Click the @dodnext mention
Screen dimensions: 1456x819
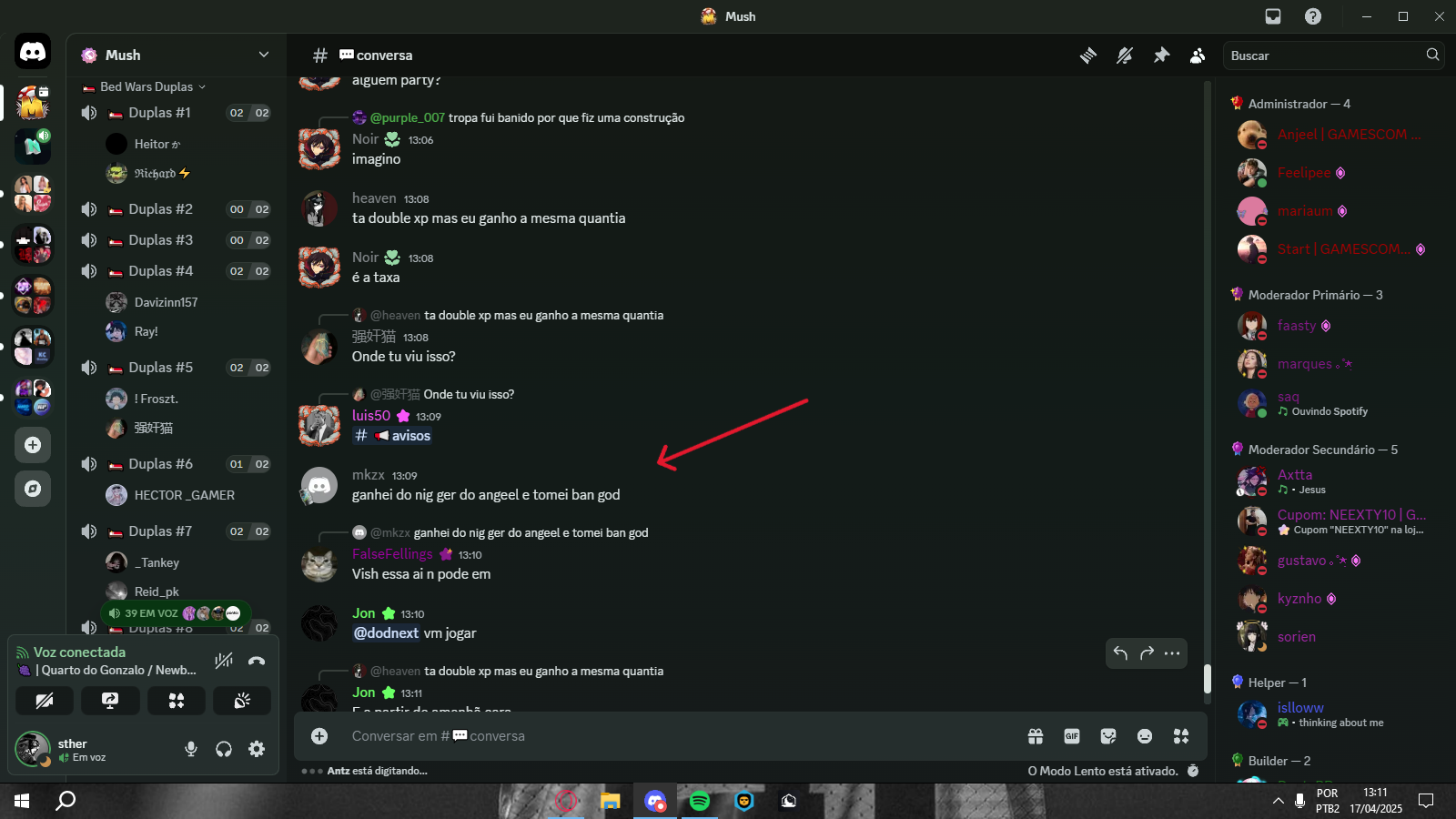(386, 633)
